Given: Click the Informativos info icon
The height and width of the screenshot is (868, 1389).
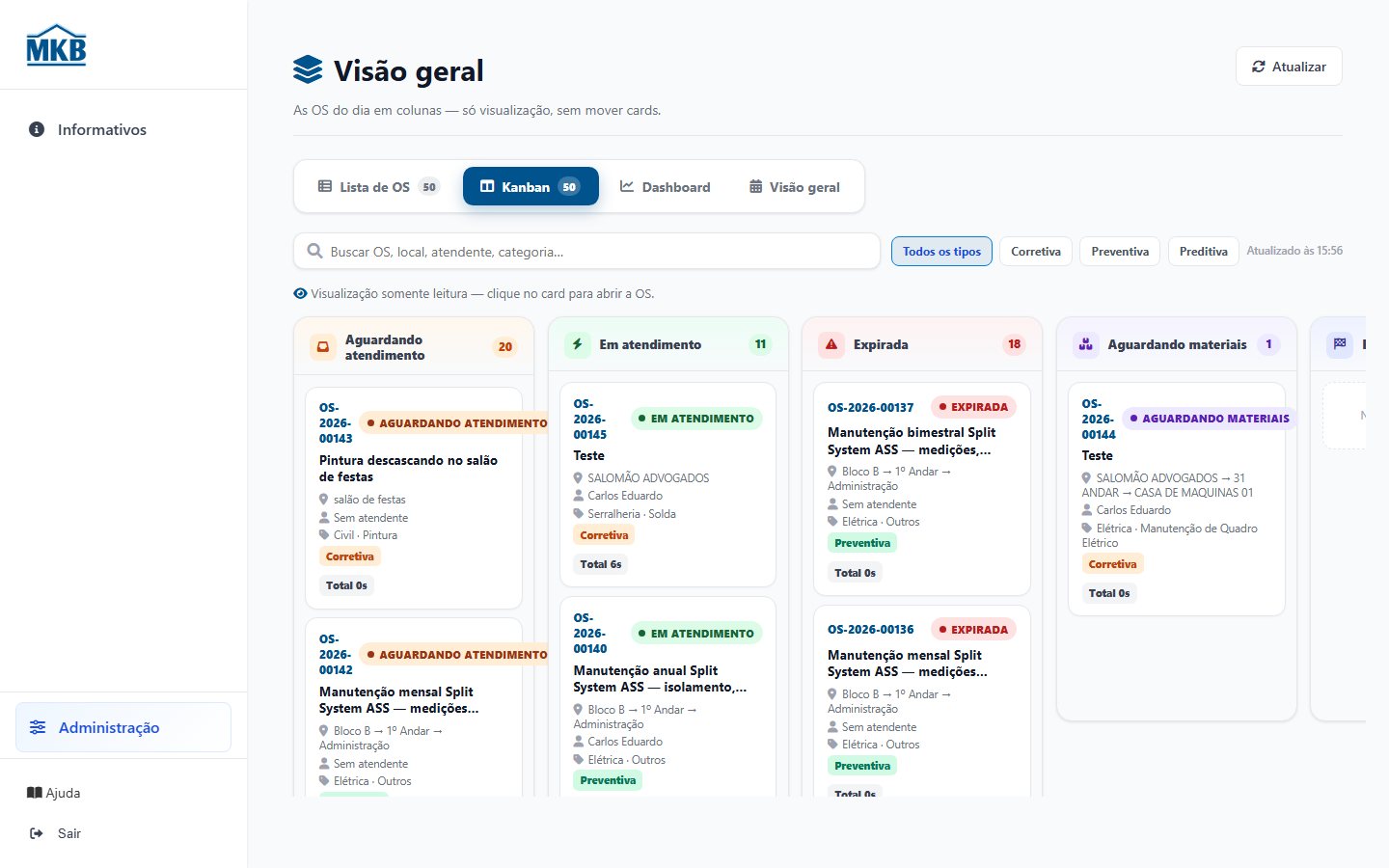Looking at the screenshot, I should coord(37,129).
